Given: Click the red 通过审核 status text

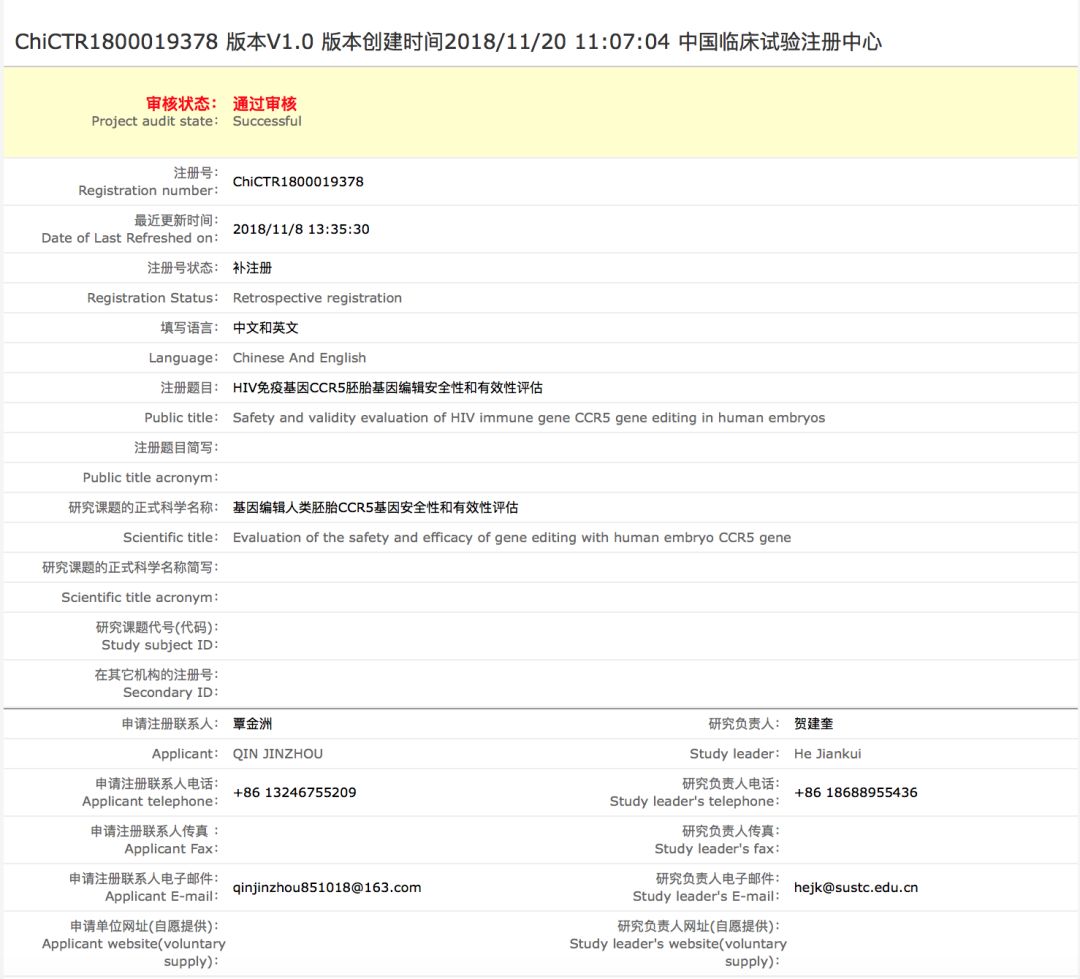Looking at the screenshot, I should 264,103.
